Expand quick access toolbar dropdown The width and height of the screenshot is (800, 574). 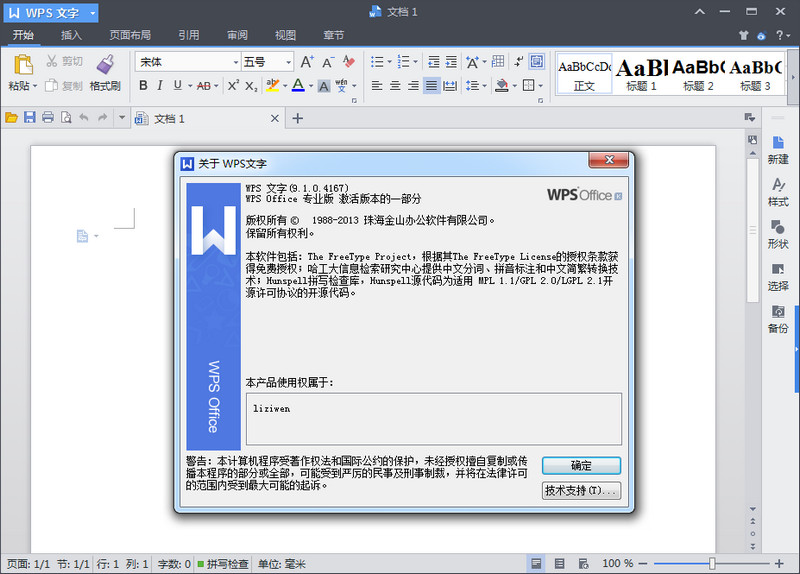121,118
